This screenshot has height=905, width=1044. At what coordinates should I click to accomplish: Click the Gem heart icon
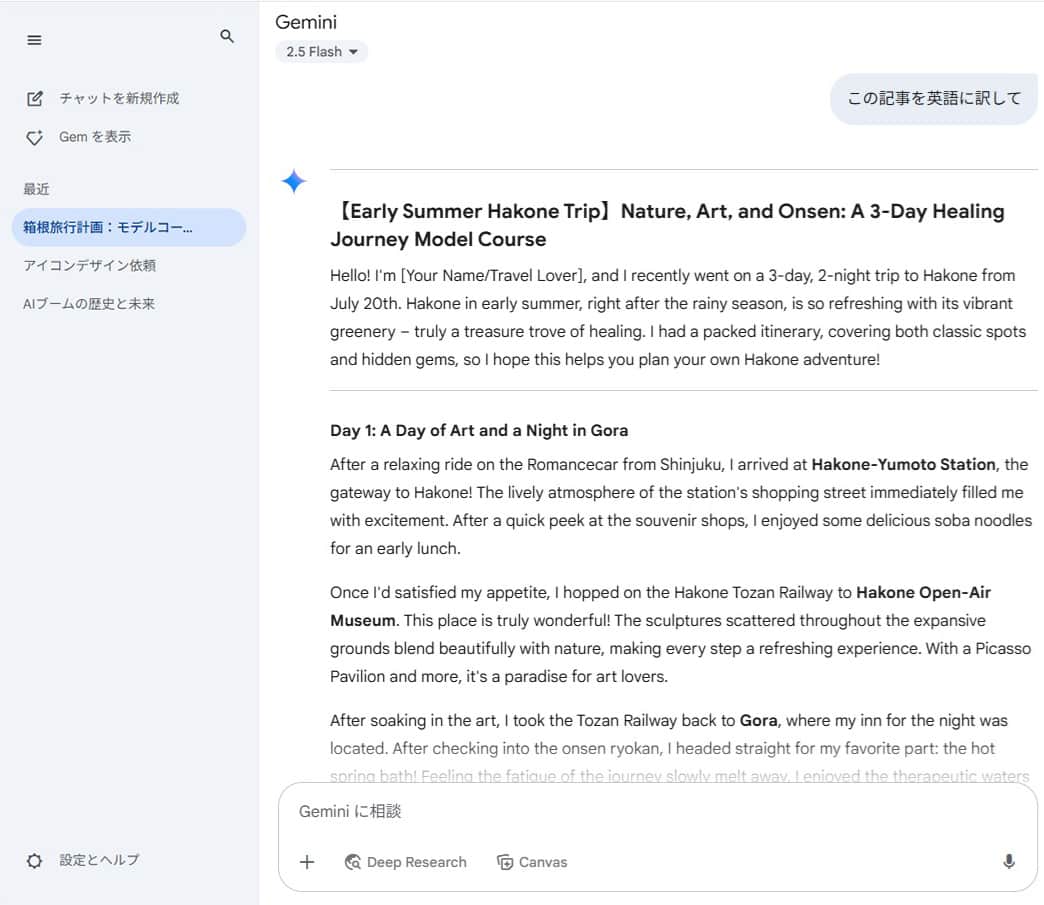pos(35,137)
